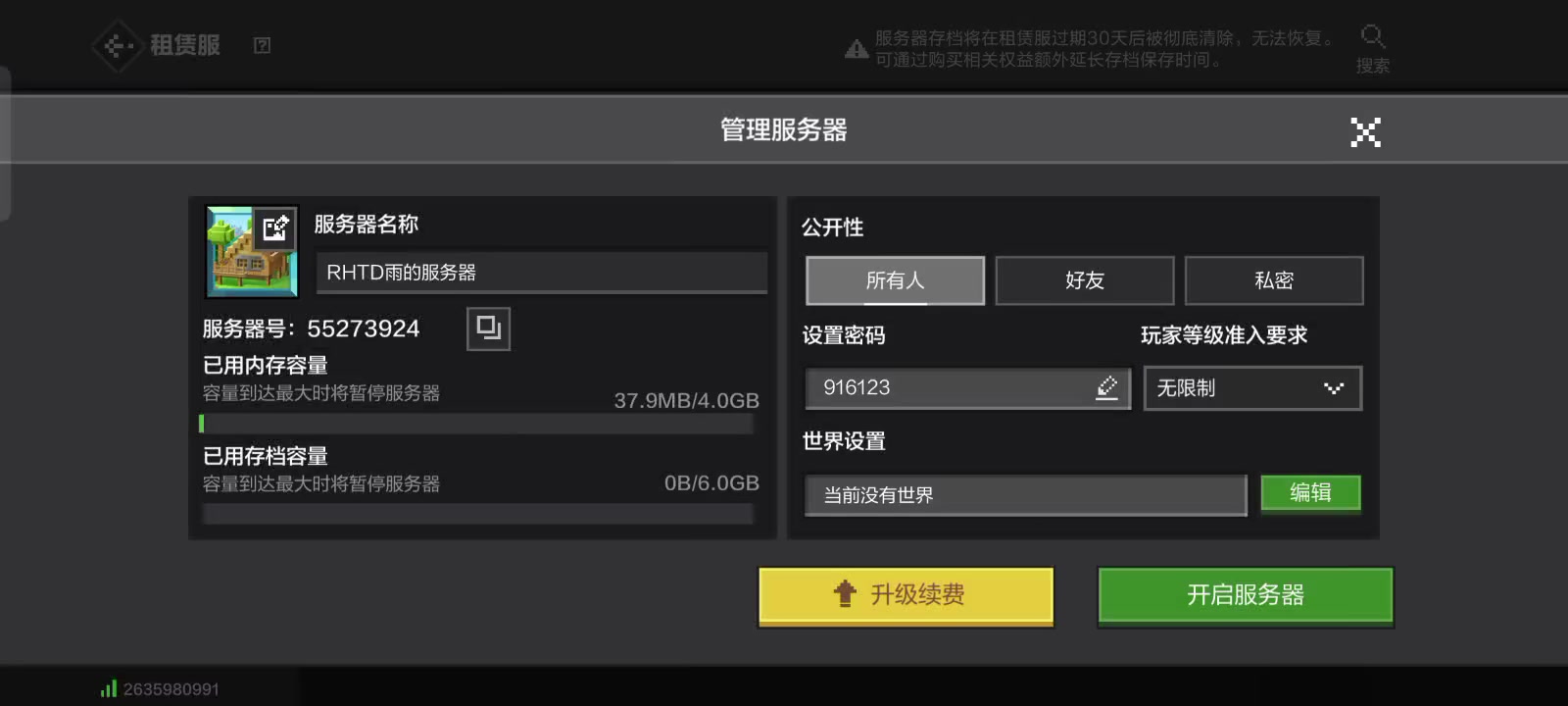This screenshot has width=1568, height=706.
Task: Click the green 编辑 world button
Action: (1310, 493)
